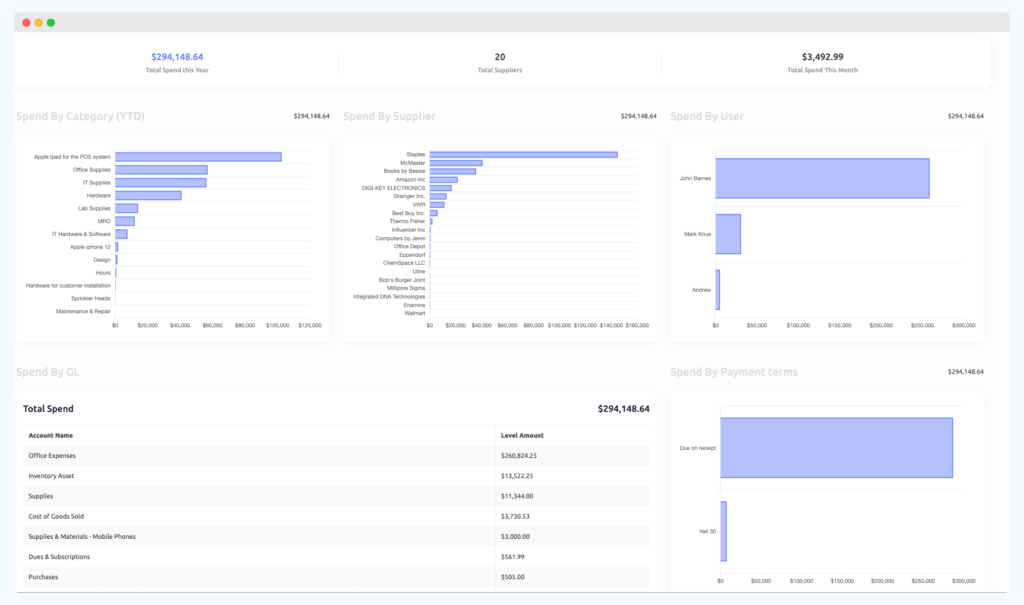
Task: Click Mark Knue's spending bar
Action: tap(728, 232)
